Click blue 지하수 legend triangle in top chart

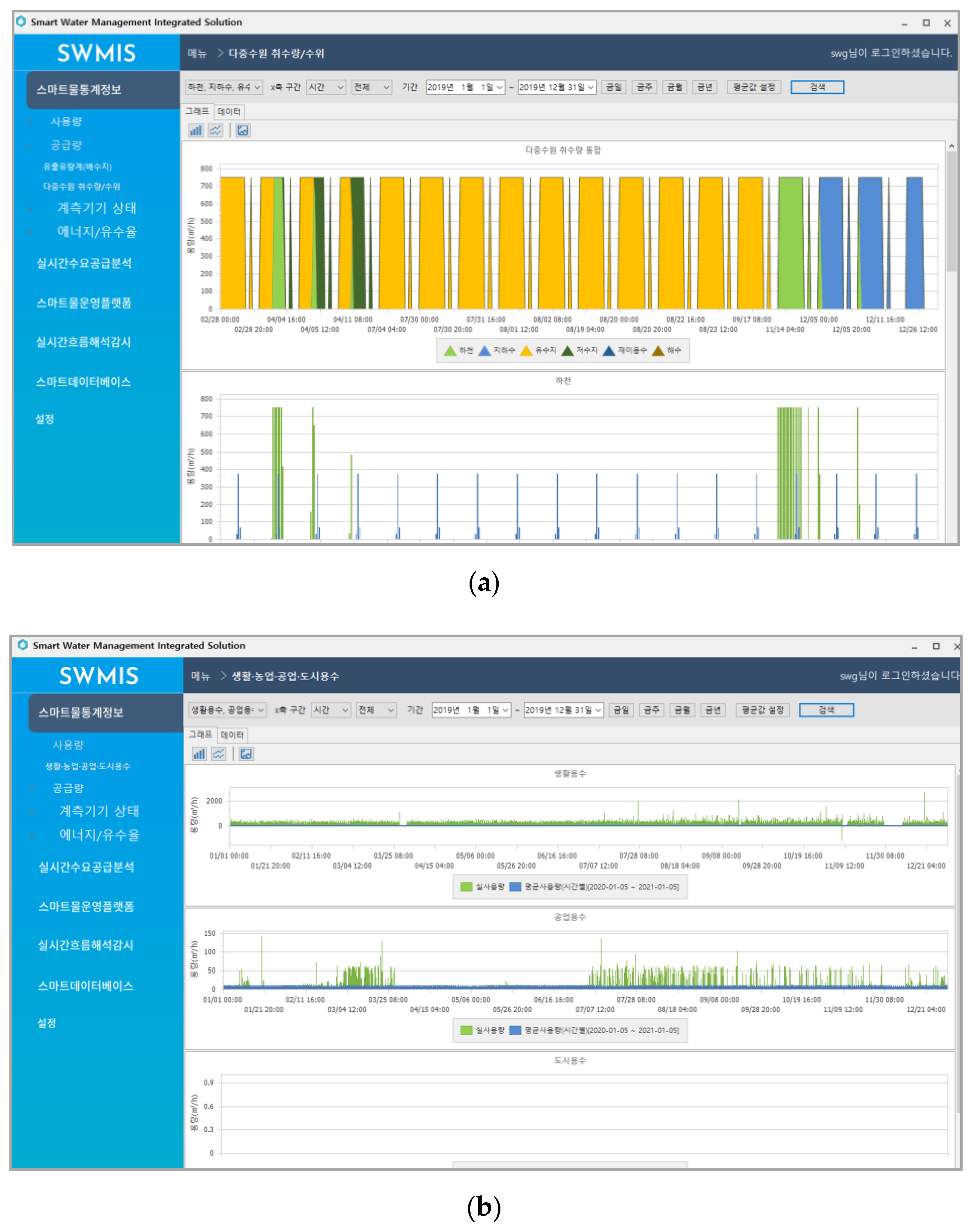coord(484,350)
